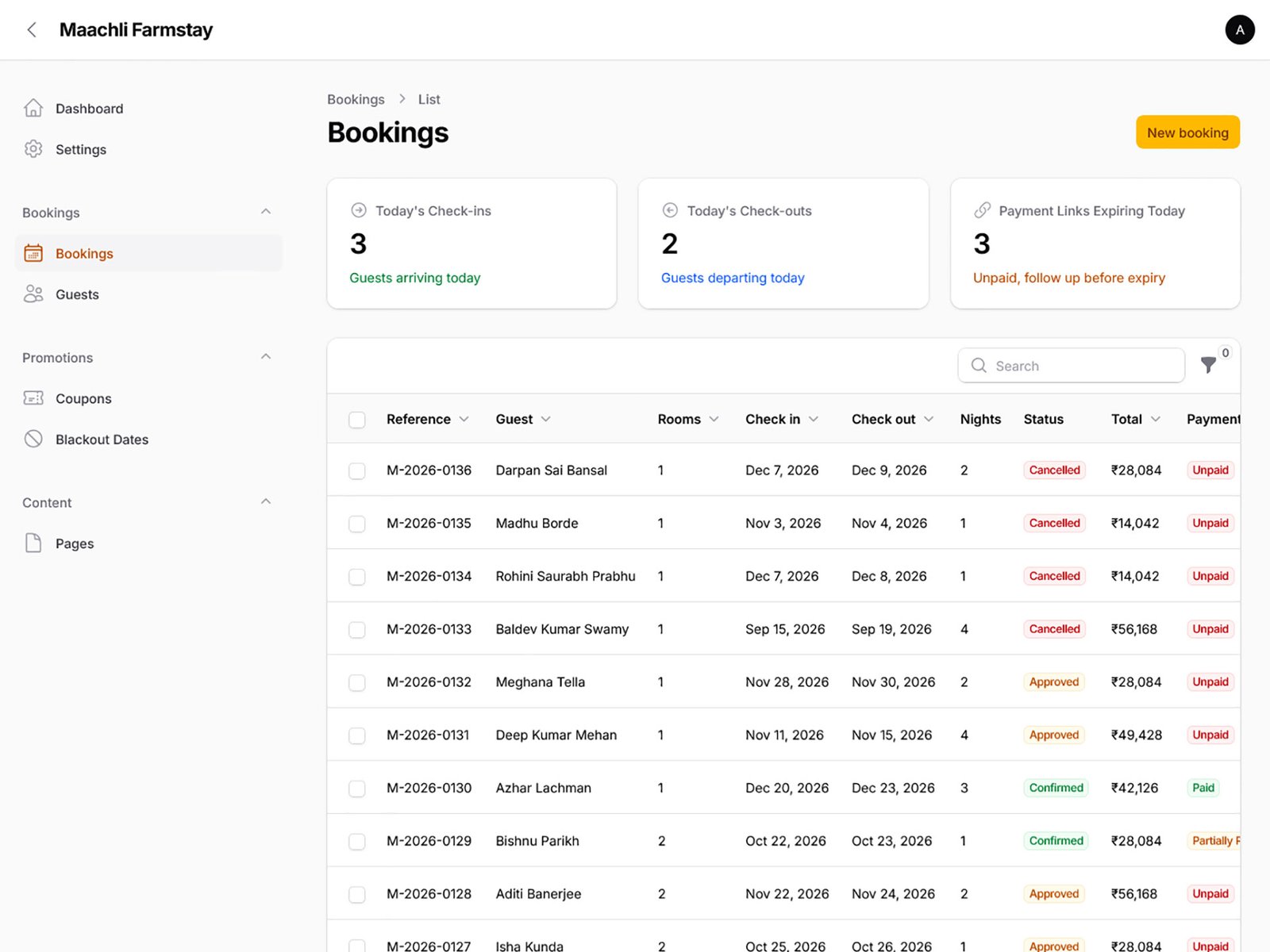
Task: Select the checkbox for booking M-2026-0135
Action: (x=357, y=524)
